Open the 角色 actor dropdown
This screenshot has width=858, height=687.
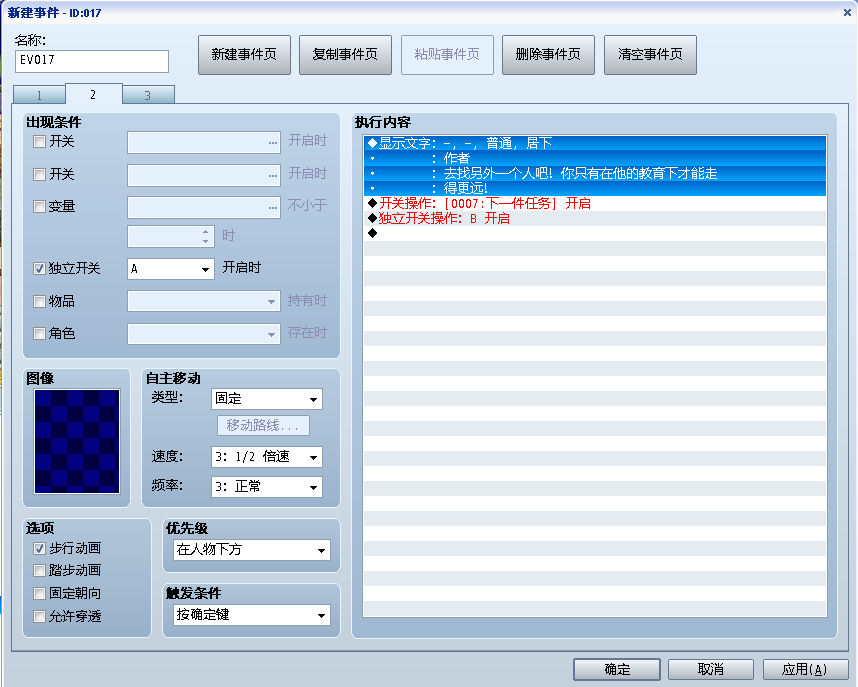(x=204, y=334)
